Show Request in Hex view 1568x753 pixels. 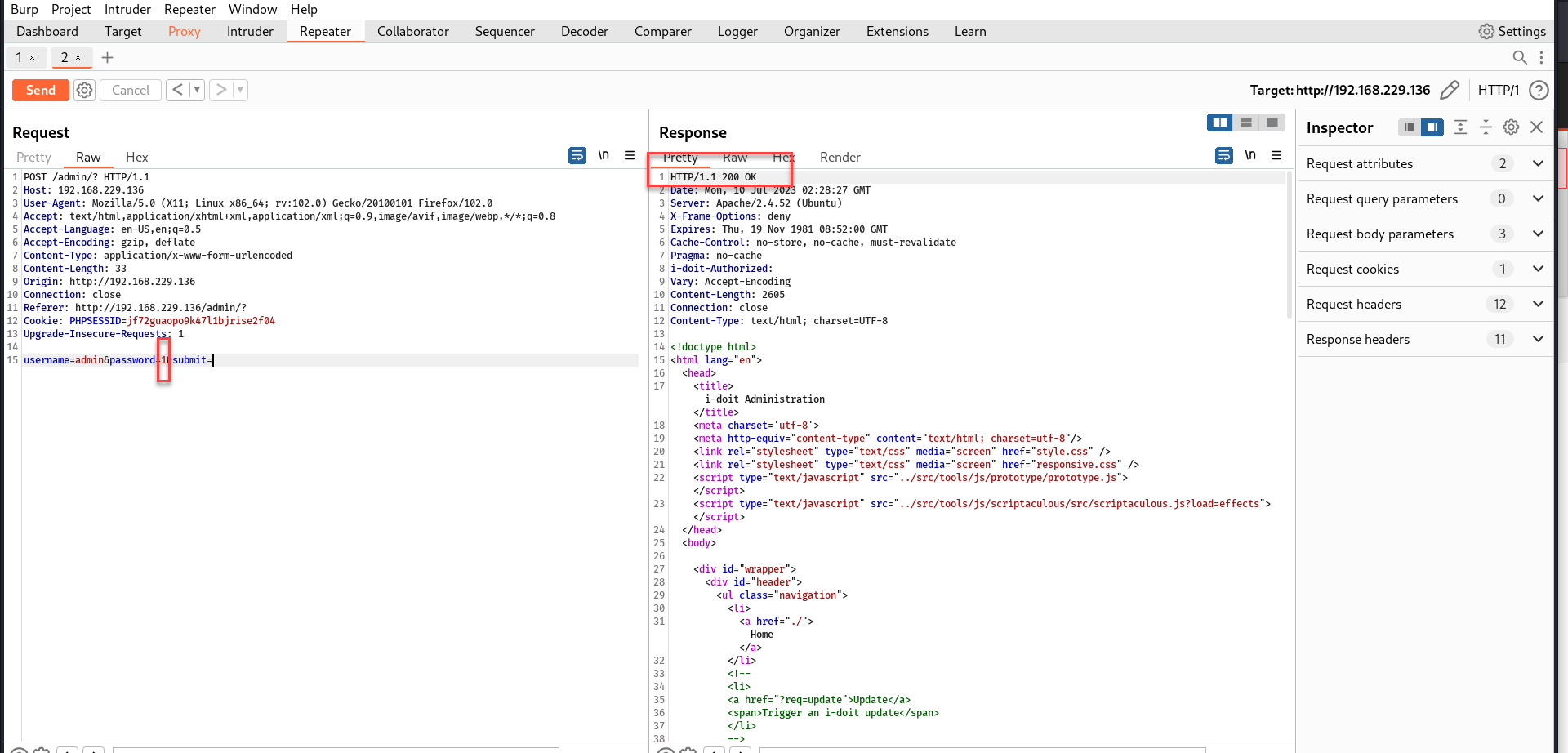(x=136, y=157)
